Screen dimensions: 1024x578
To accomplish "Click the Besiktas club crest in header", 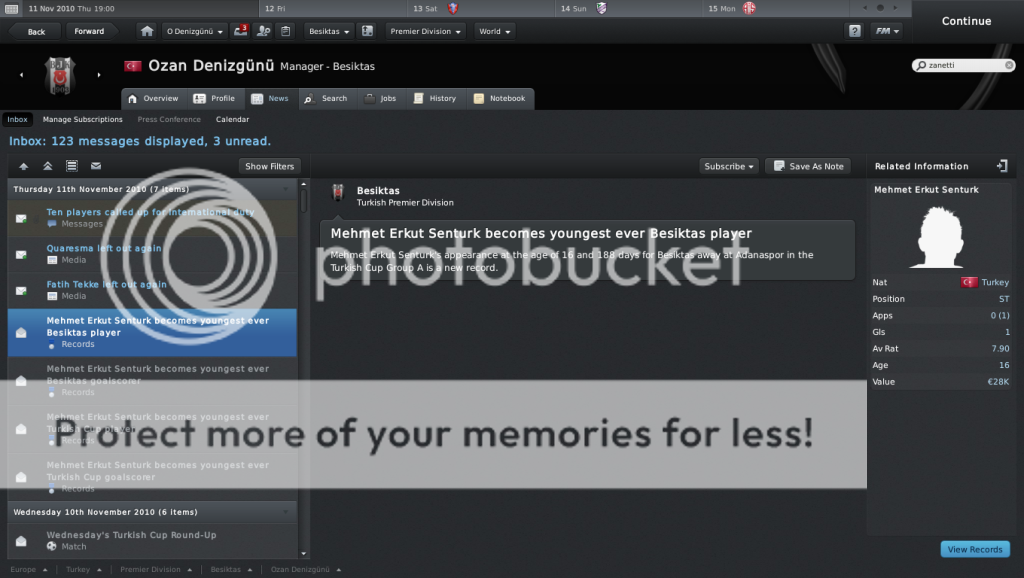I will pyautogui.click(x=60, y=75).
